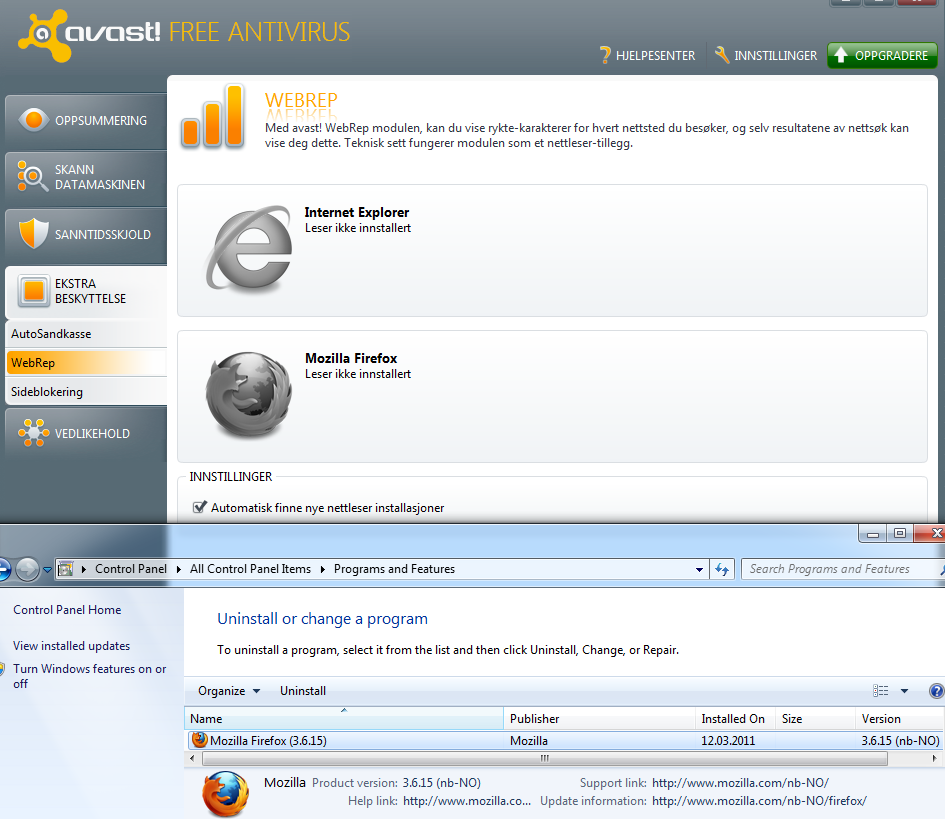Maximize the Programs and Features window
The width and height of the screenshot is (945, 819).
(900, 533)
